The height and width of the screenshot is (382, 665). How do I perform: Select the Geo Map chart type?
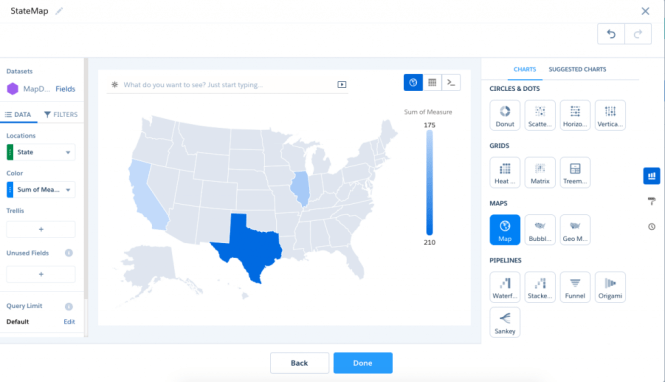click(x=575, y=230)
